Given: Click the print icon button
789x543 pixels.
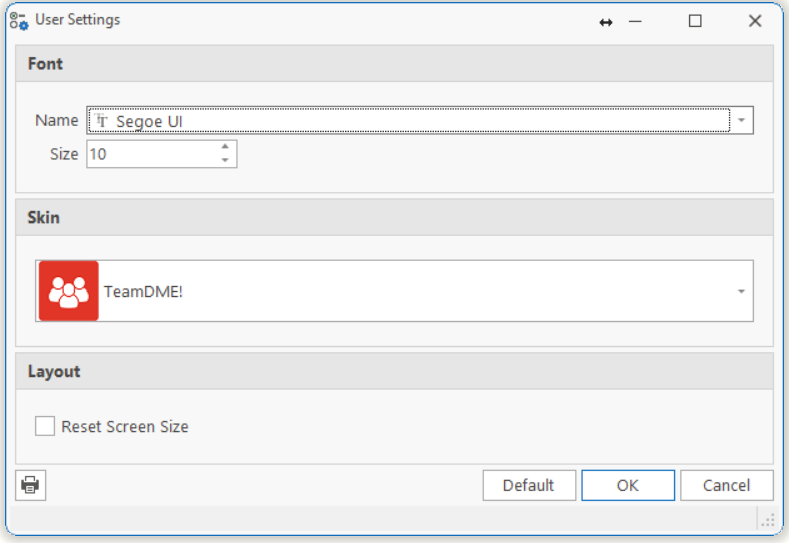Looking at the screenshot, I should (x=31, y=485).
